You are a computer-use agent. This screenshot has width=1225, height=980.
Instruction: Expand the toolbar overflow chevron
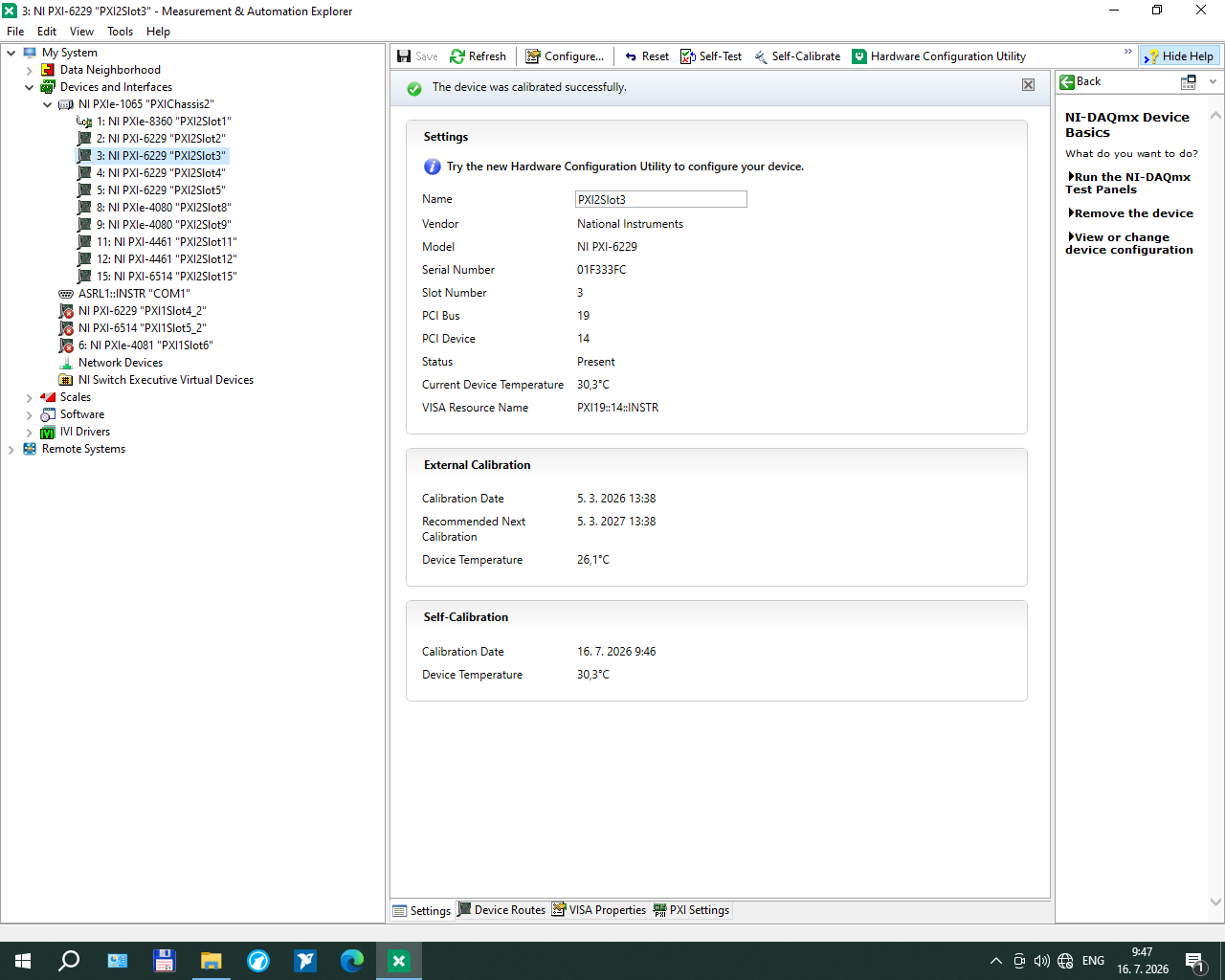pos(1127,52)
